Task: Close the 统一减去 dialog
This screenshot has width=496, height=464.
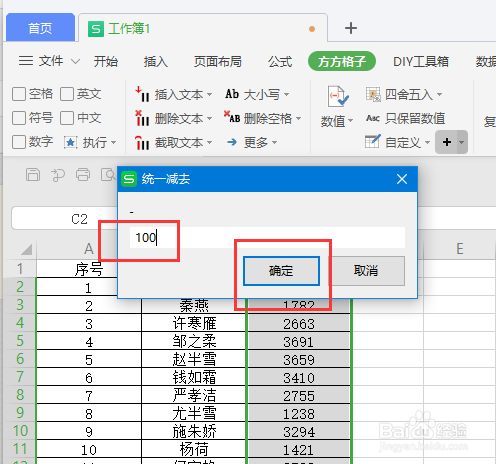Action: [x=402, y=179]
